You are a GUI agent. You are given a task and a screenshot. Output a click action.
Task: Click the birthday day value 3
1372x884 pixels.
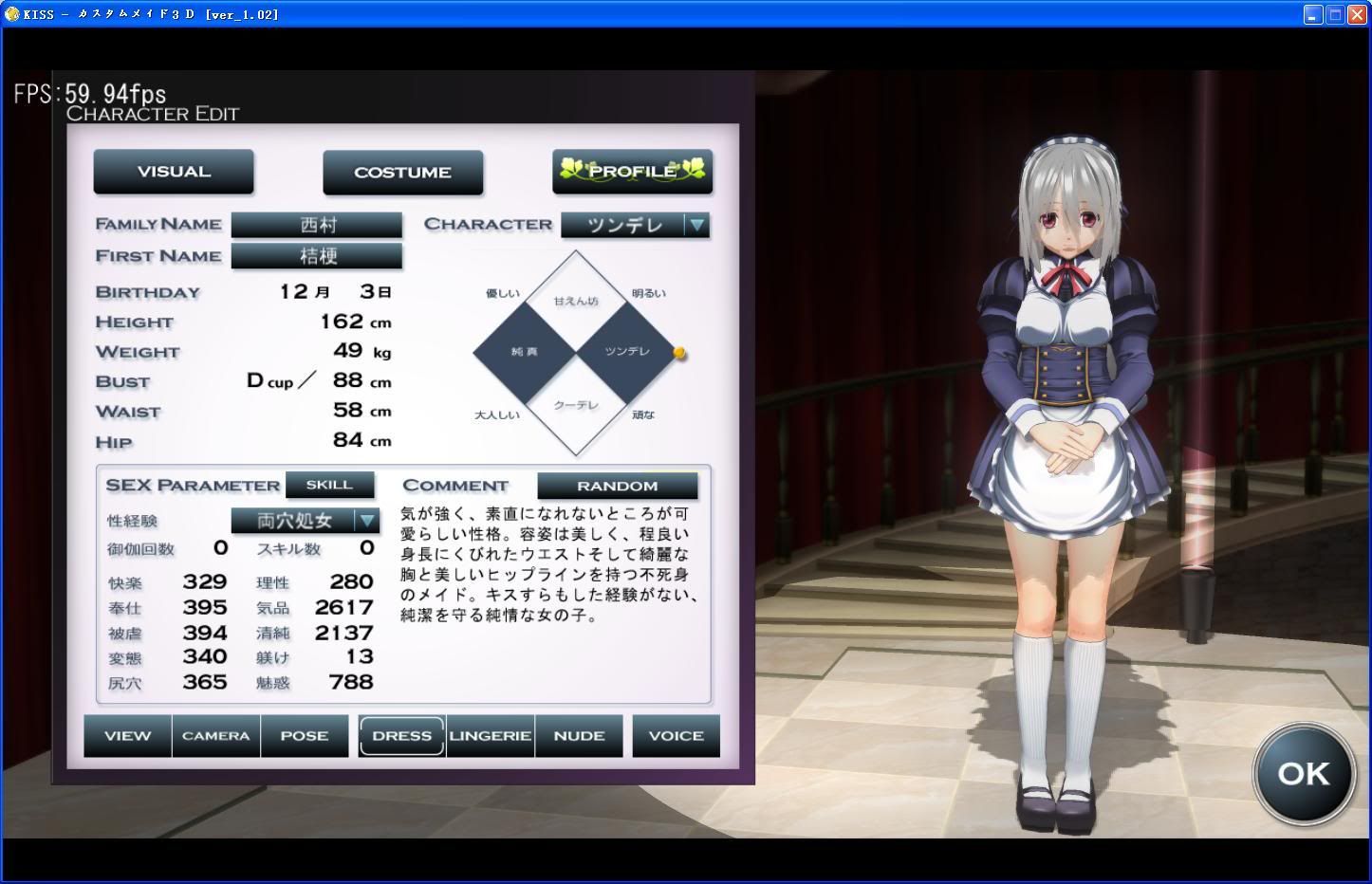coord(367,291)
